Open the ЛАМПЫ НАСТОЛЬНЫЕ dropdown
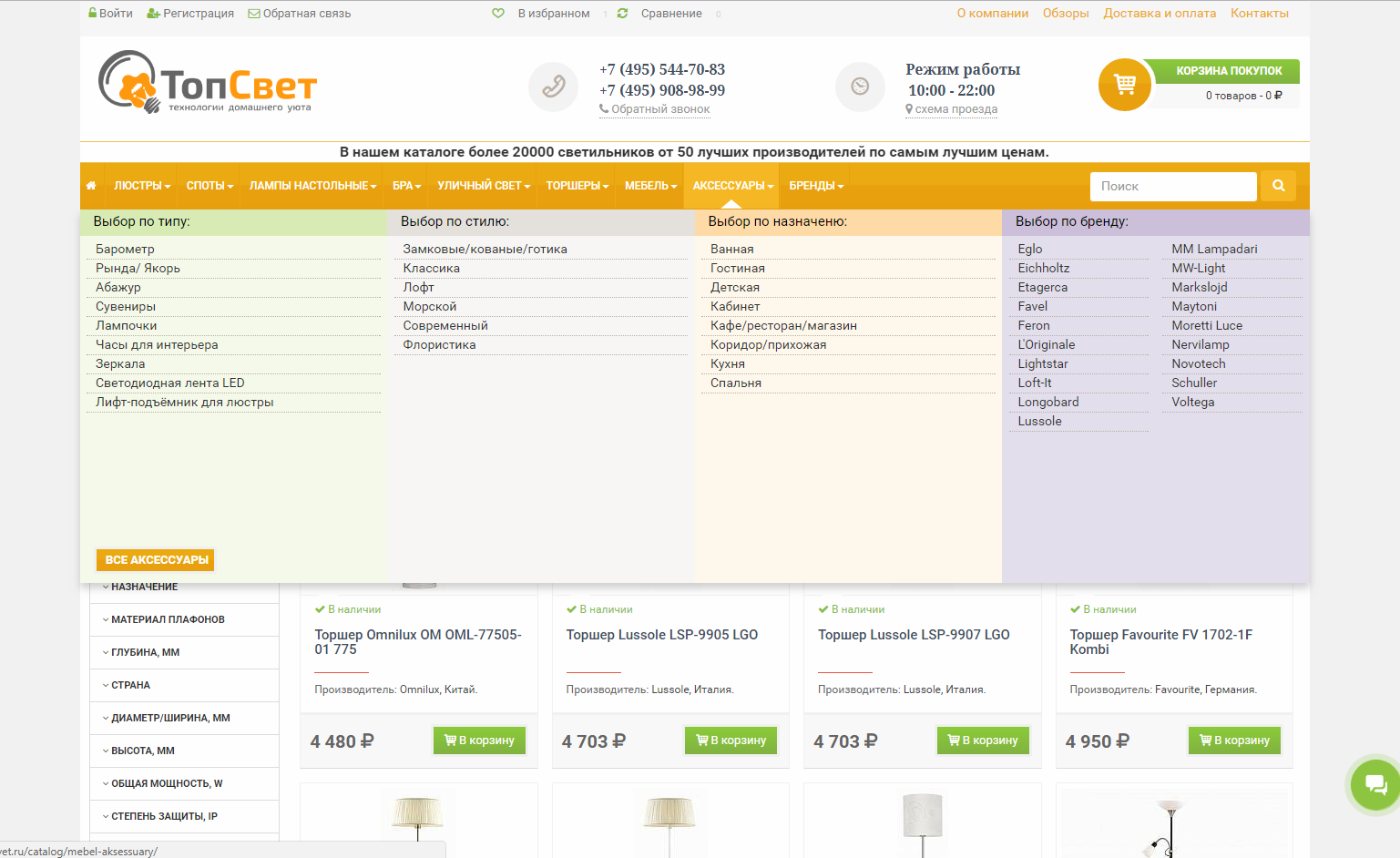Viewport: 1400px width, 858px height. tap(312, 186)
